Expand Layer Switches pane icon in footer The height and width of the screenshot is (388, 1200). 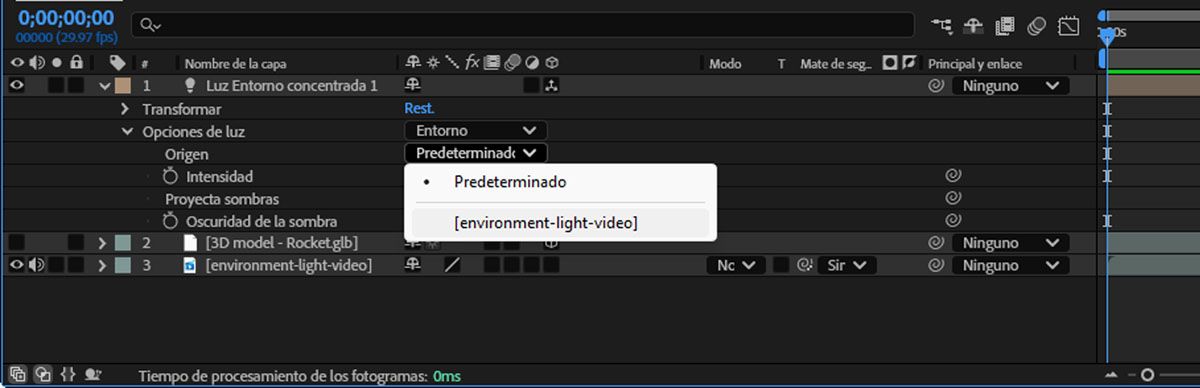click(18, 374)
